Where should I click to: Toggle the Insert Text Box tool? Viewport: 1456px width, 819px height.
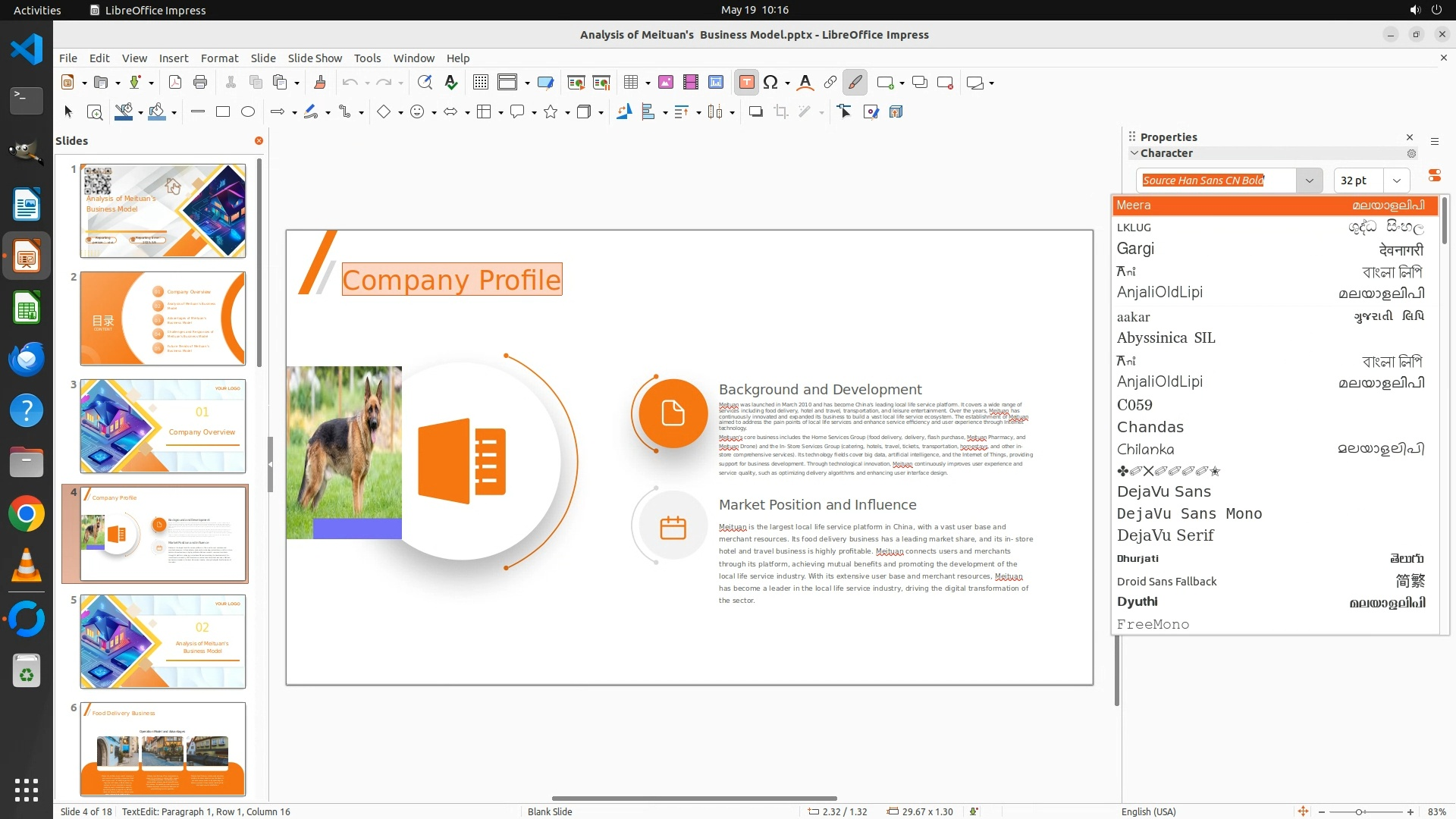pos(746,83)
